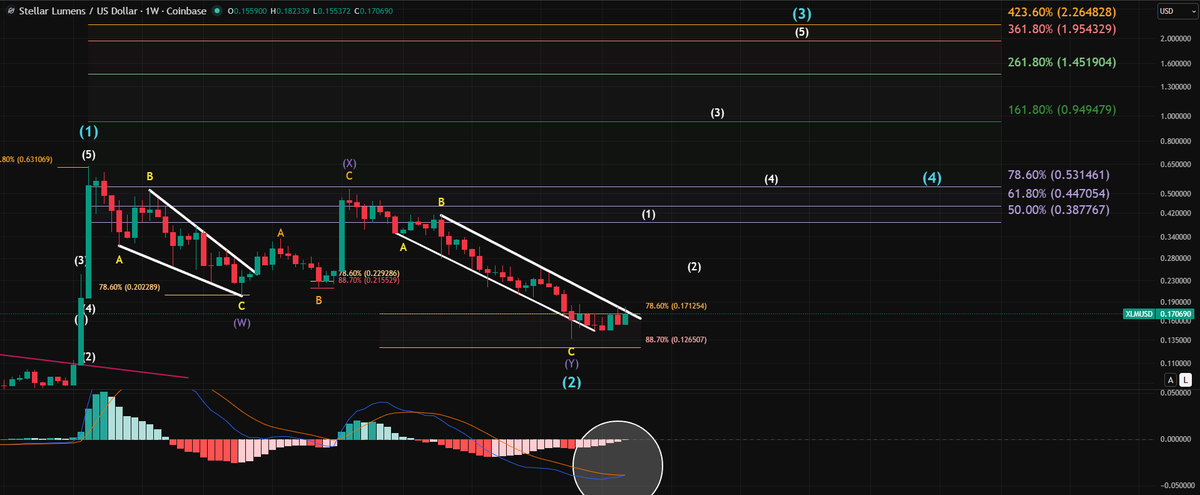Click the Stellar Lumens symbol logo icon
The image size is (1200, 495).
(x=10, y=11)
